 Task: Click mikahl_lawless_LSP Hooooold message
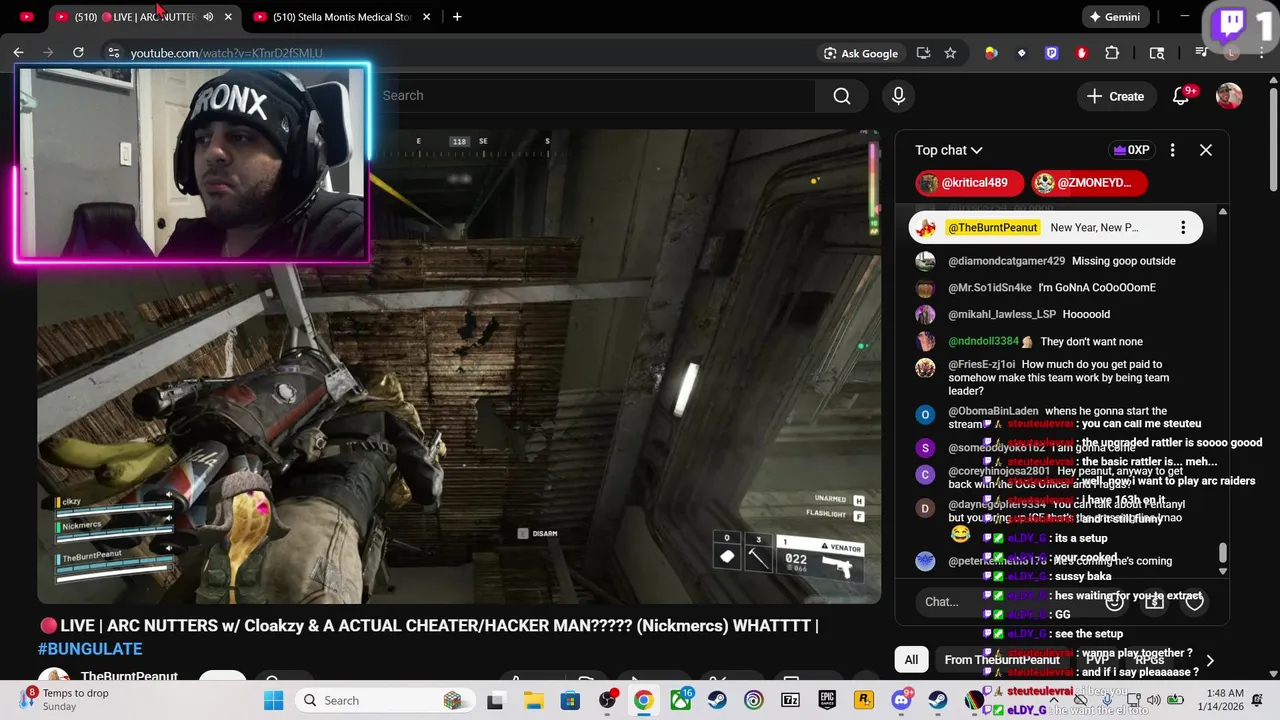coord(1060,314)
